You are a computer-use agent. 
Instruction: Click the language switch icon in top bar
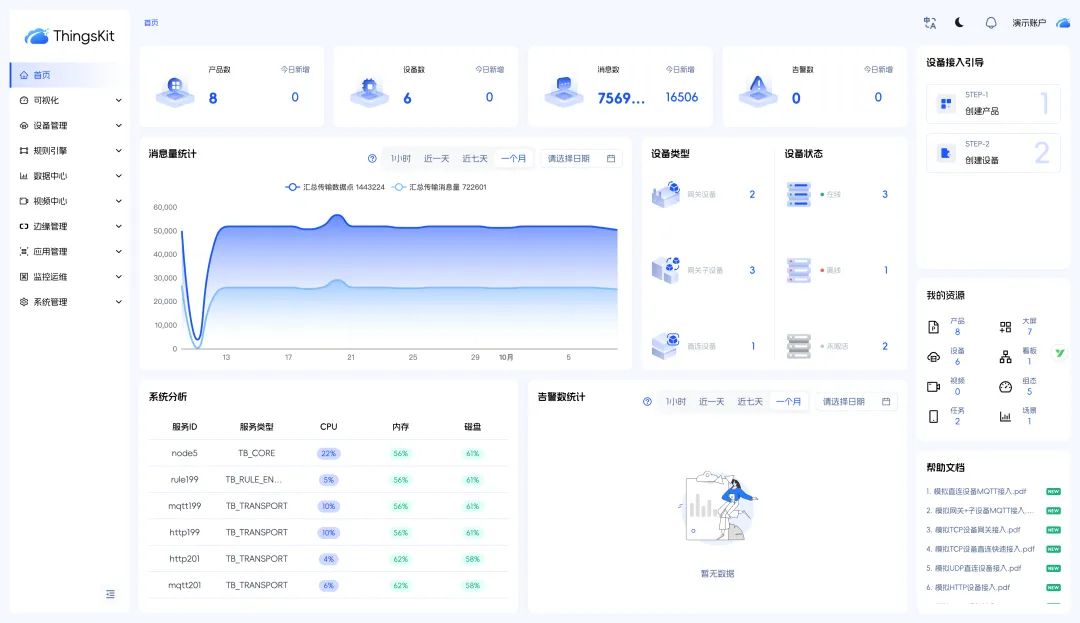929,22
